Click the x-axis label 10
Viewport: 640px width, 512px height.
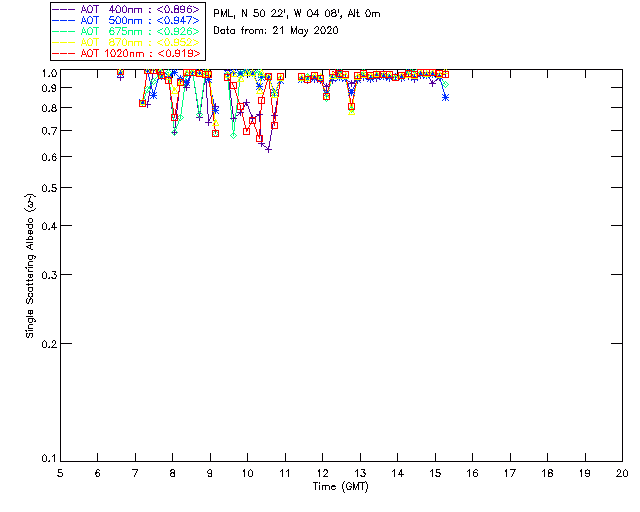(247, 473)
